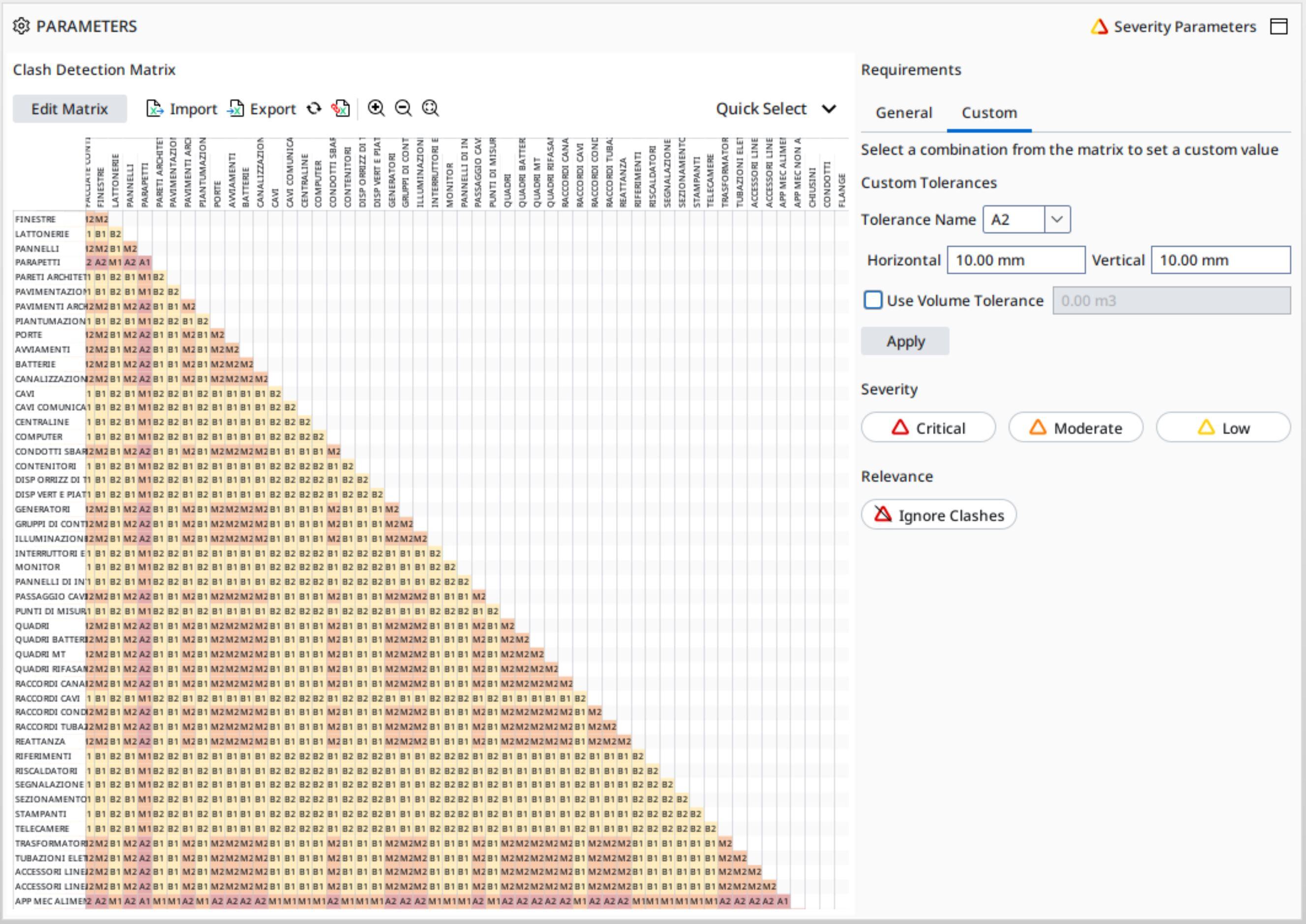Export the matrix to Excel
This screenshot has height=924, width=1306.
[x=262, y=109]
